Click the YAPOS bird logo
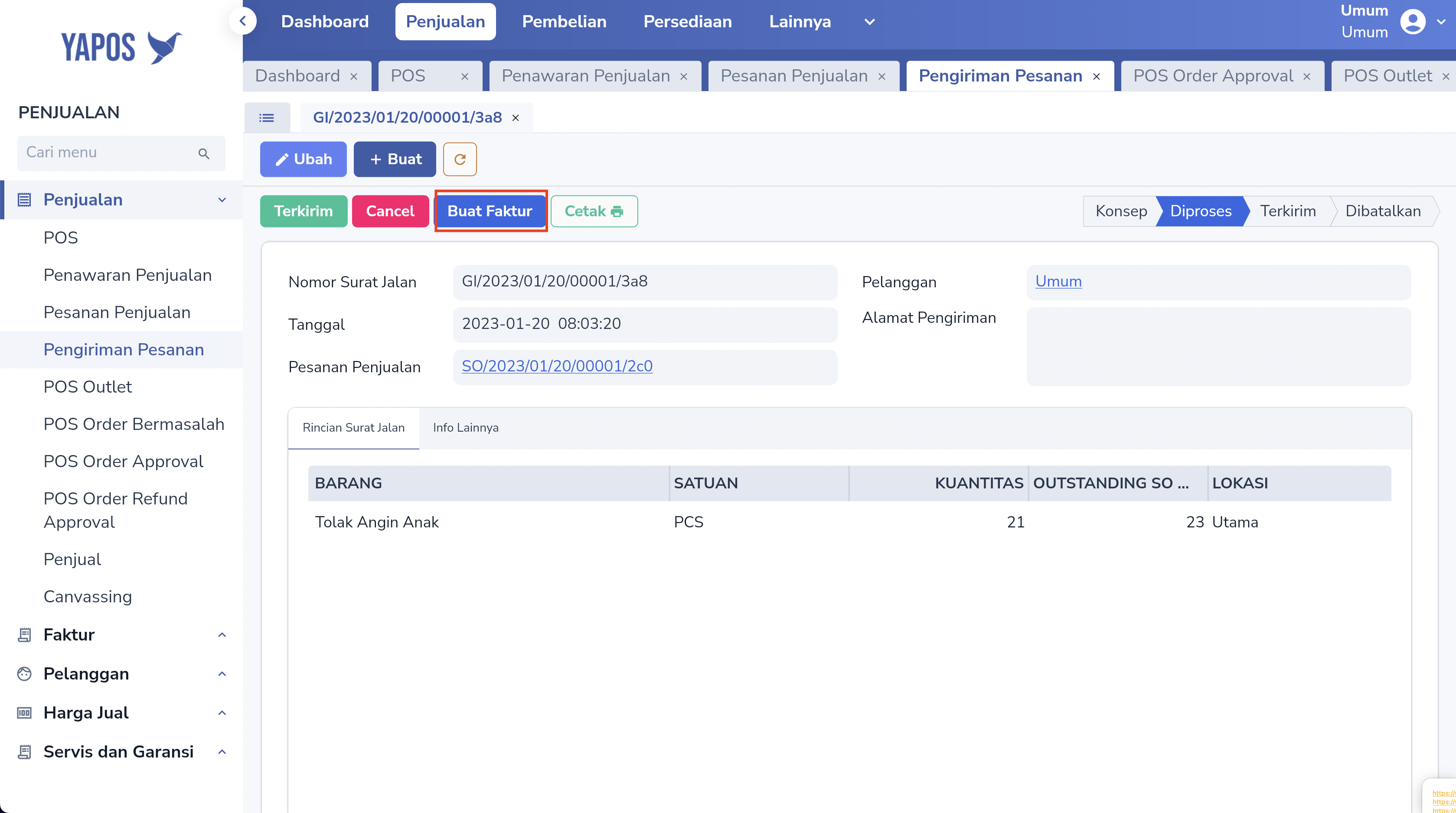 (x=121, y=47)
